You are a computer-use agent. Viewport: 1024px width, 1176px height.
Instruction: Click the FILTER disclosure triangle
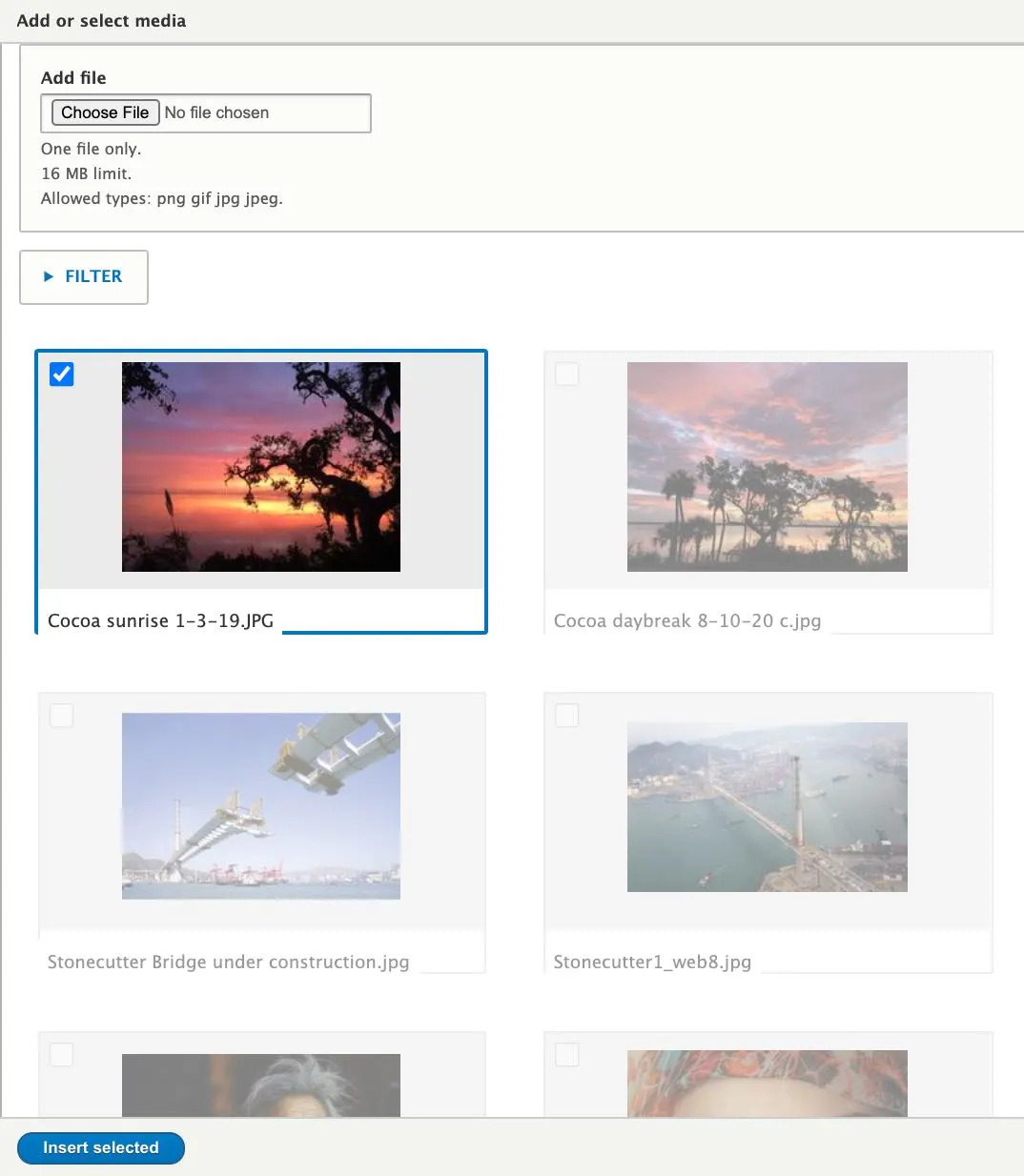49,277
